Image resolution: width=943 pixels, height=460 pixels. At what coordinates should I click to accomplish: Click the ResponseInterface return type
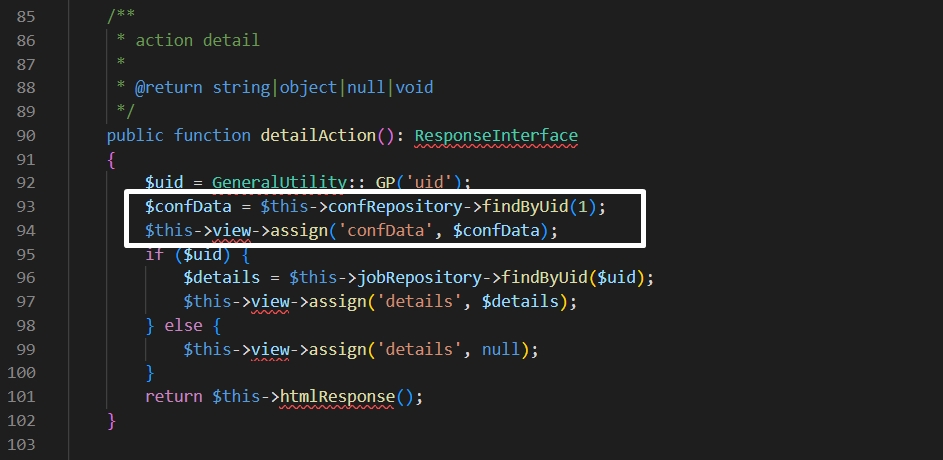tap(496, 135)
